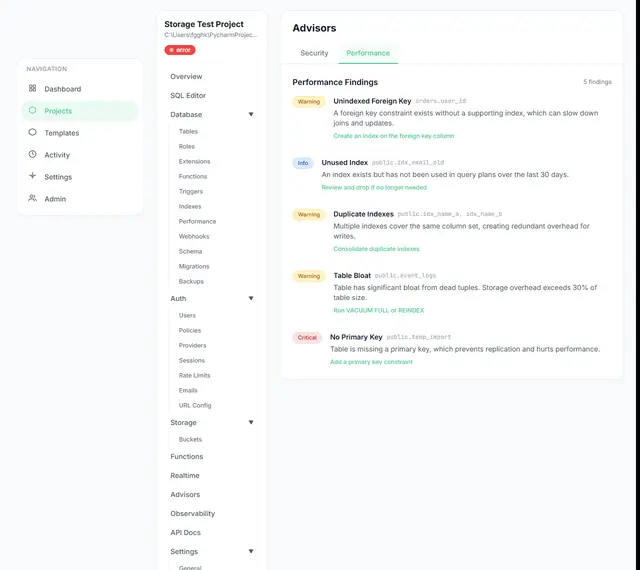
Task: Open Templates from the navigation
Action: pyautogui.click(x=80, y=133)
